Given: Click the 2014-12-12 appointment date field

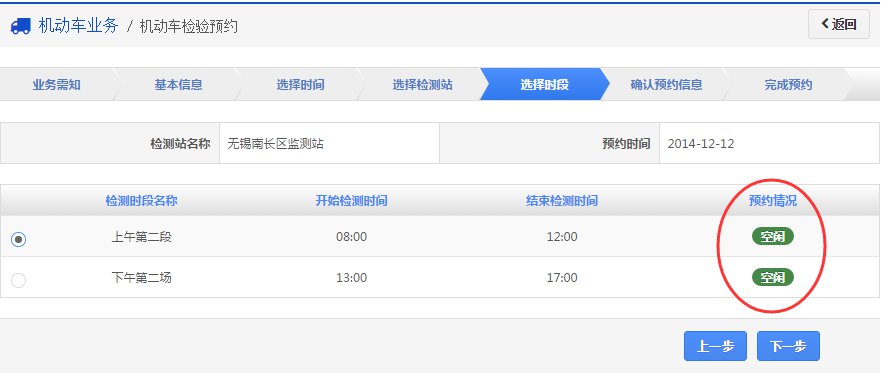Looking at the screenshot, I should tap(770, 143).
